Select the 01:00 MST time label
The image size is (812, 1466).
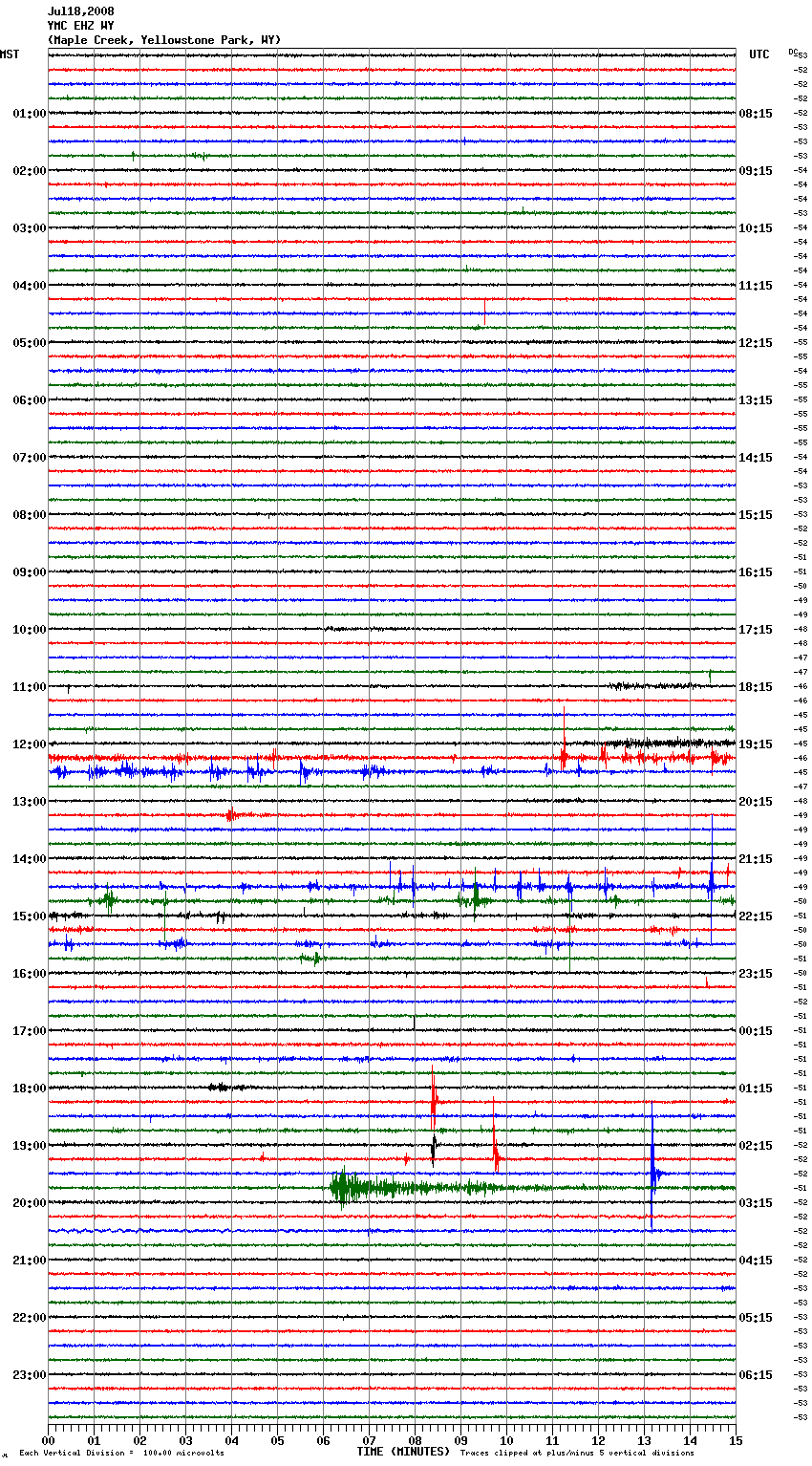(x=30, y=114)
